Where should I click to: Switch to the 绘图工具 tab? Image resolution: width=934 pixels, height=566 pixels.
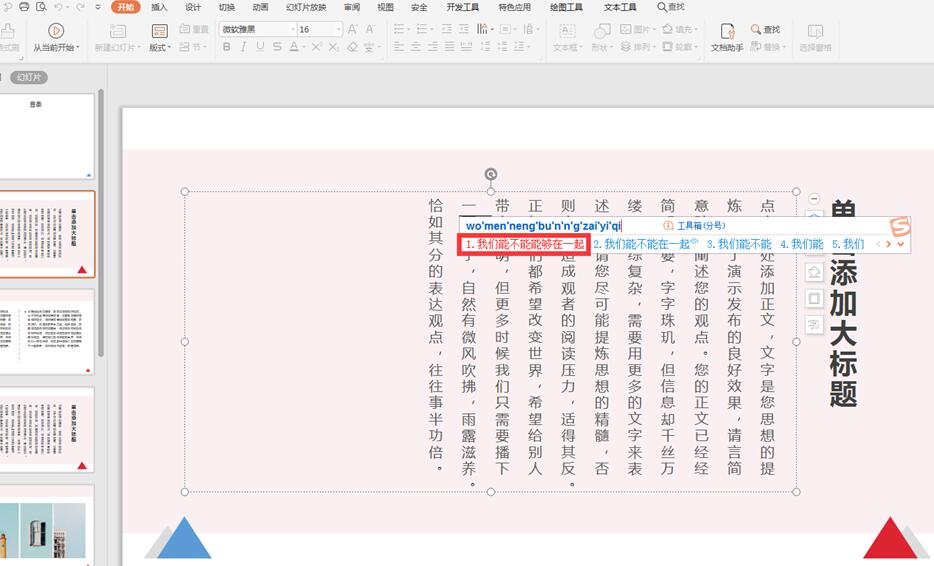[x=566, y=7]
